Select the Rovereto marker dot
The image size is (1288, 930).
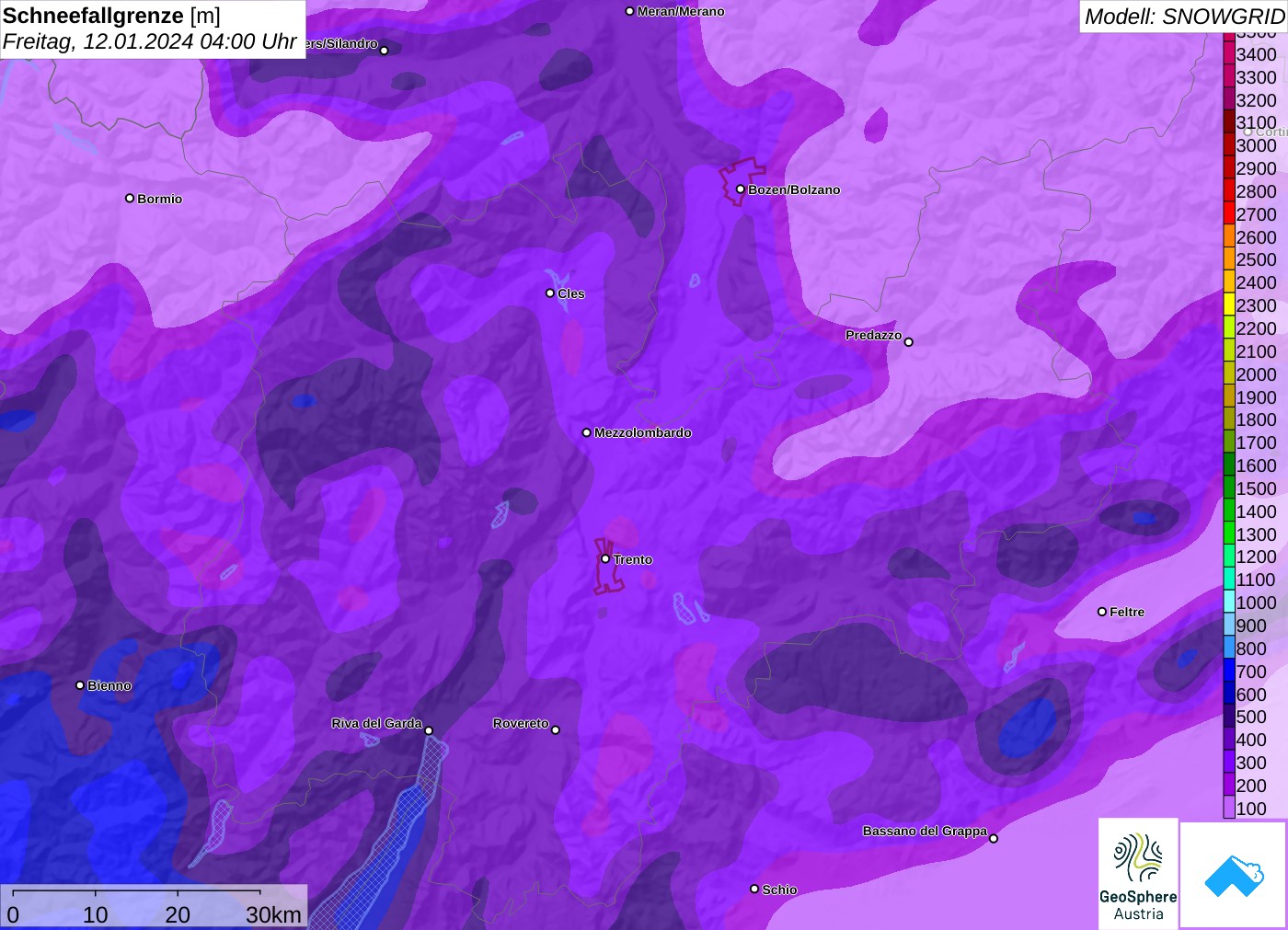point(556,729)
